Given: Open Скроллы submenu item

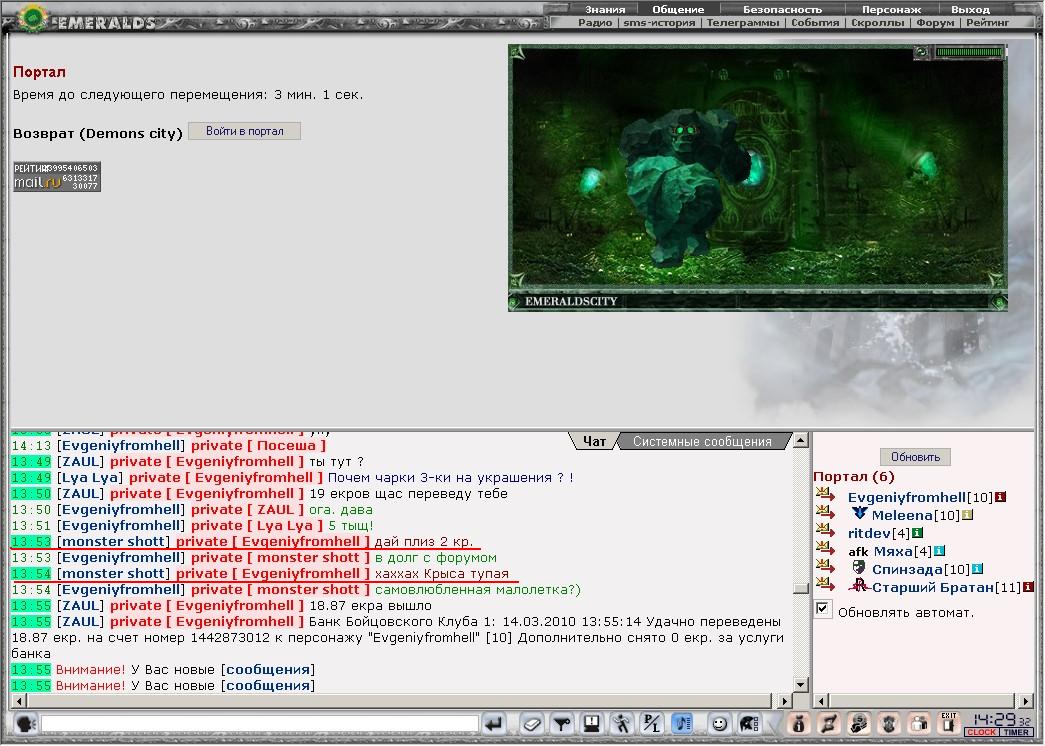Looking at the screenshot, I should coord(878,23).
